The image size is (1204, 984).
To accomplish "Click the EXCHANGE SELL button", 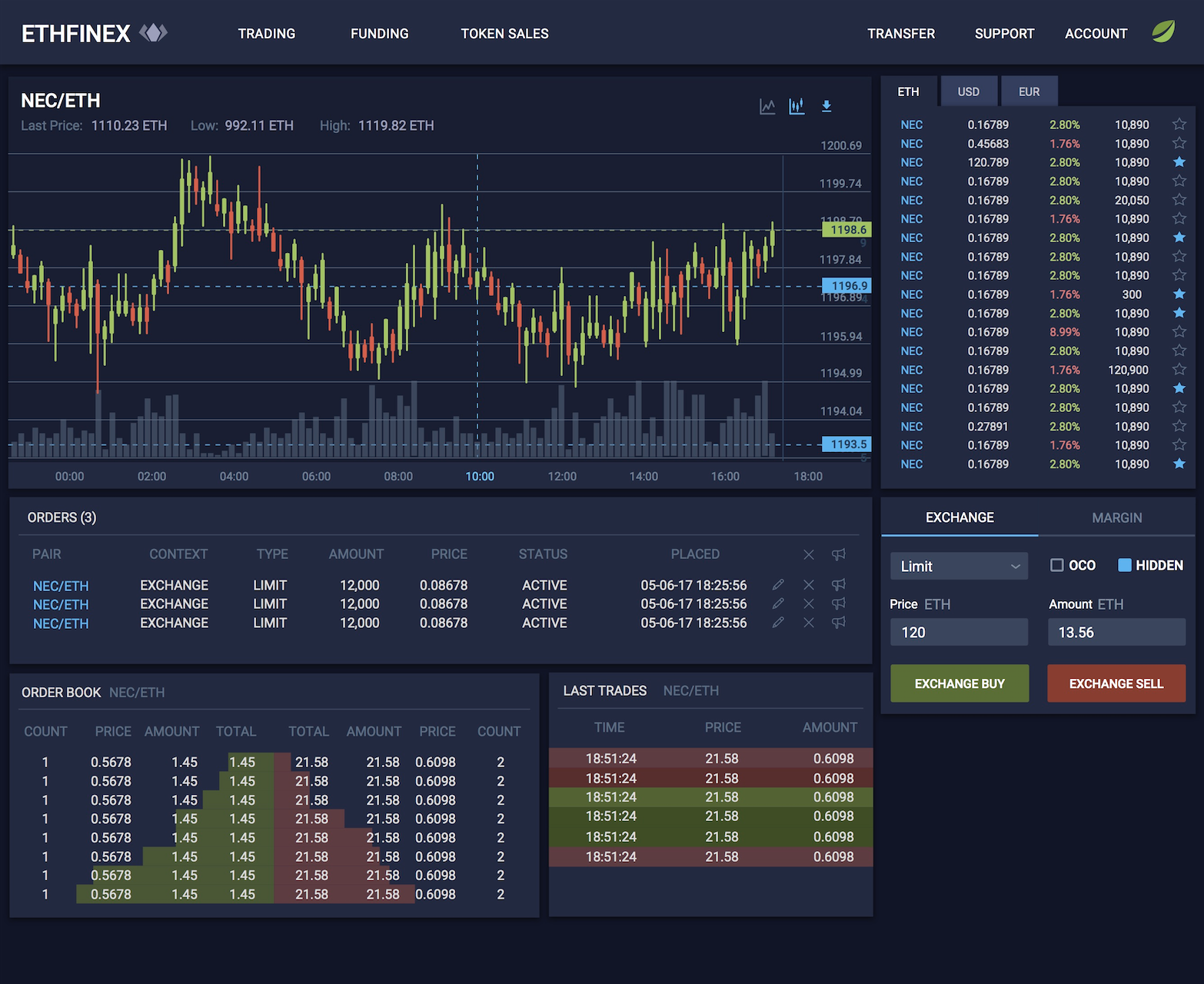I will 1116,683.
